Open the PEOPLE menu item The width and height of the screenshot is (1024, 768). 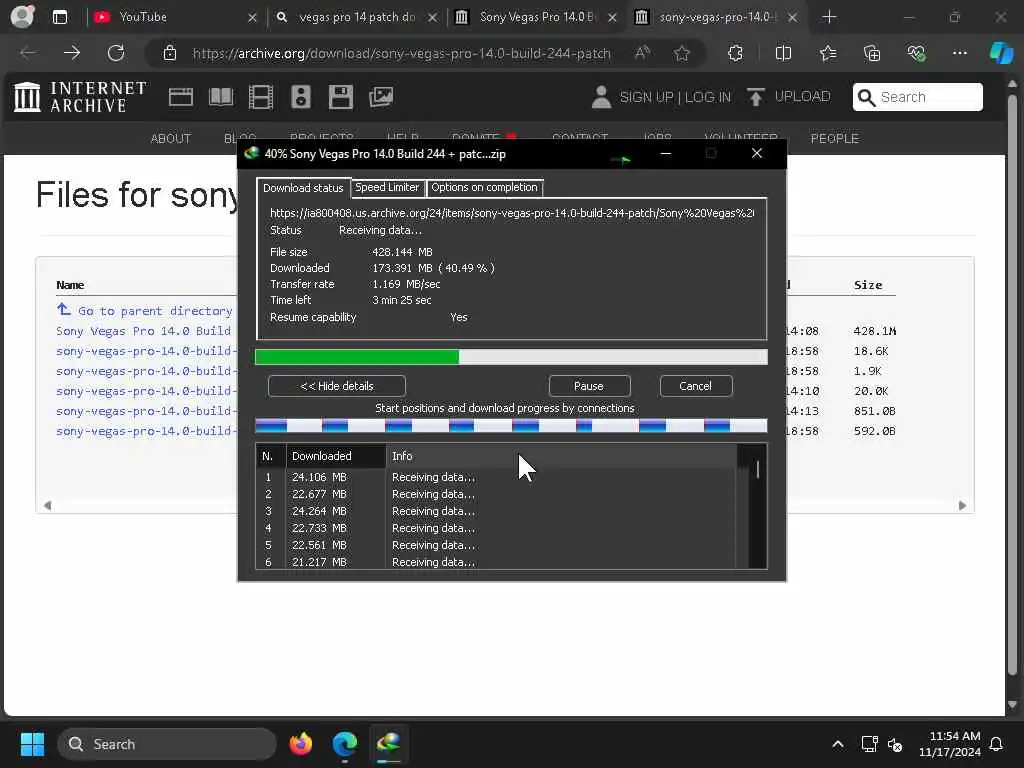pyautogui.click(x=835, y=138)
